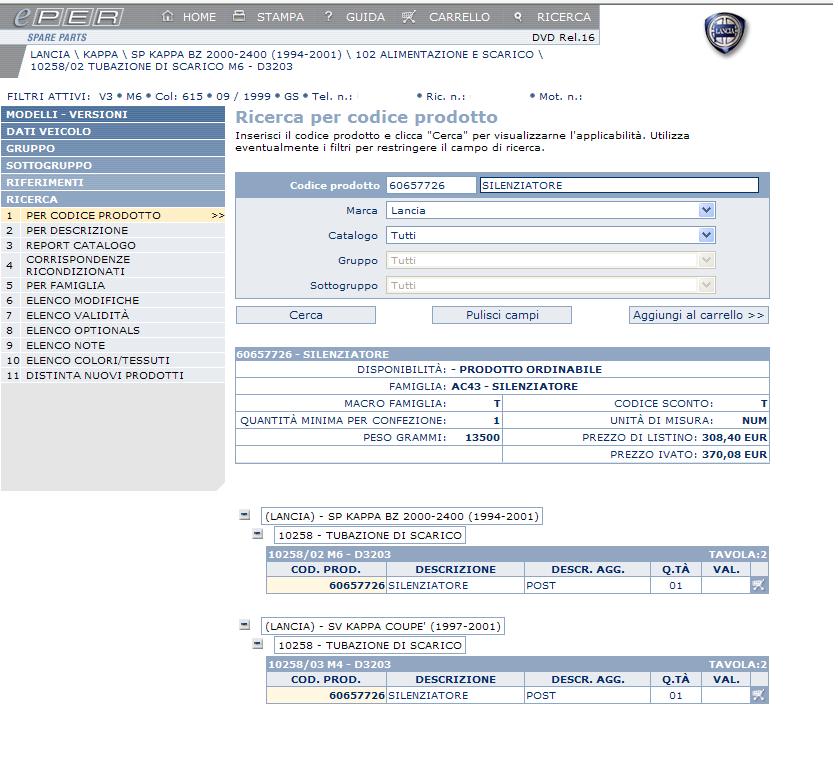The width and height of the screenshot is (838, 766).
Task: Select PER FAMIGLIA search
Action: coord(113,285)
